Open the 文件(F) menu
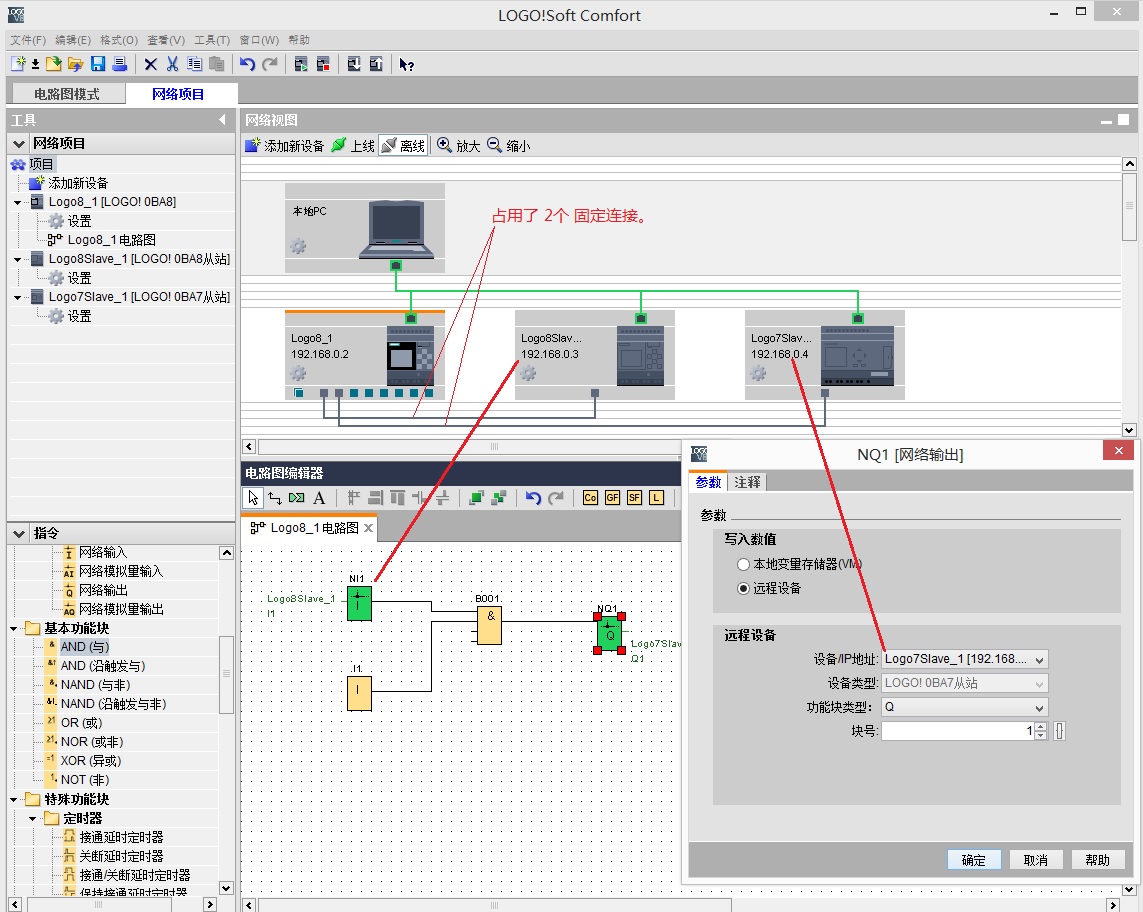The height and width of the screenshot is (912, 1143). [28, 40]
